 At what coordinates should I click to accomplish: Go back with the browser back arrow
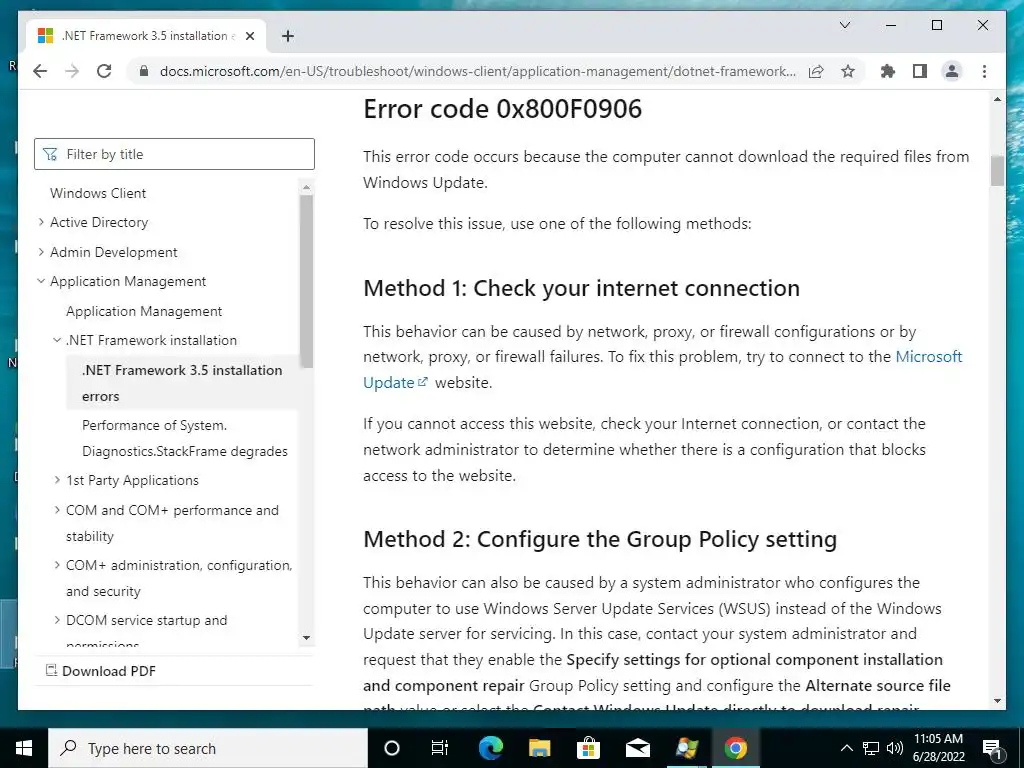tap(40, 71)
